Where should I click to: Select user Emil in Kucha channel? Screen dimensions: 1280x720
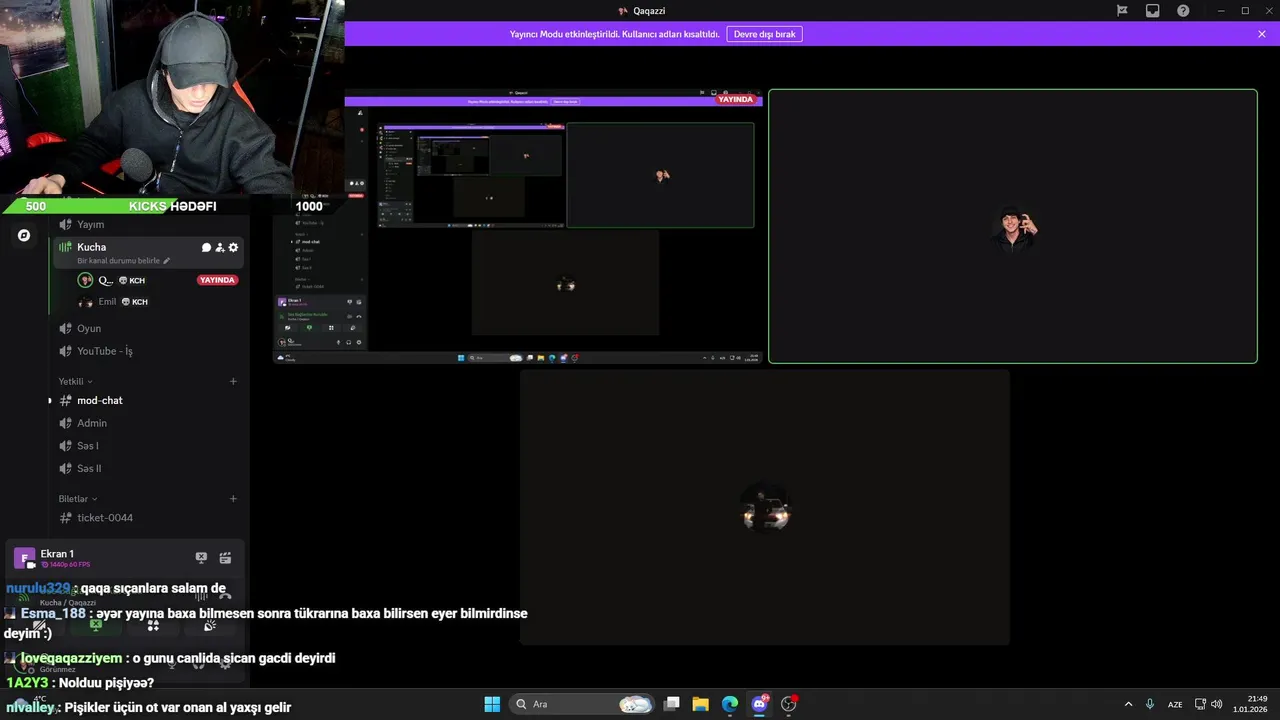[159, 302]
